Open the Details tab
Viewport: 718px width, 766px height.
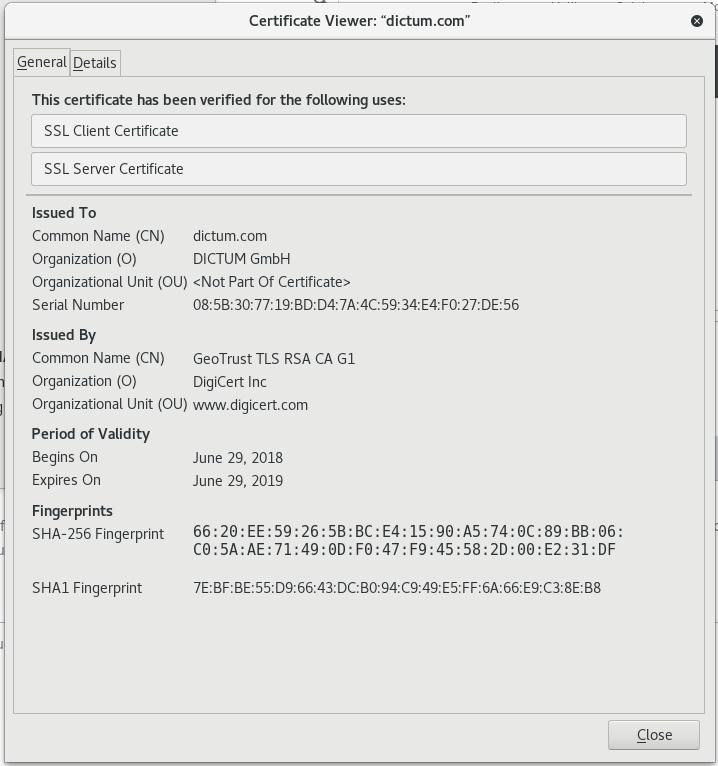point(95,63)
